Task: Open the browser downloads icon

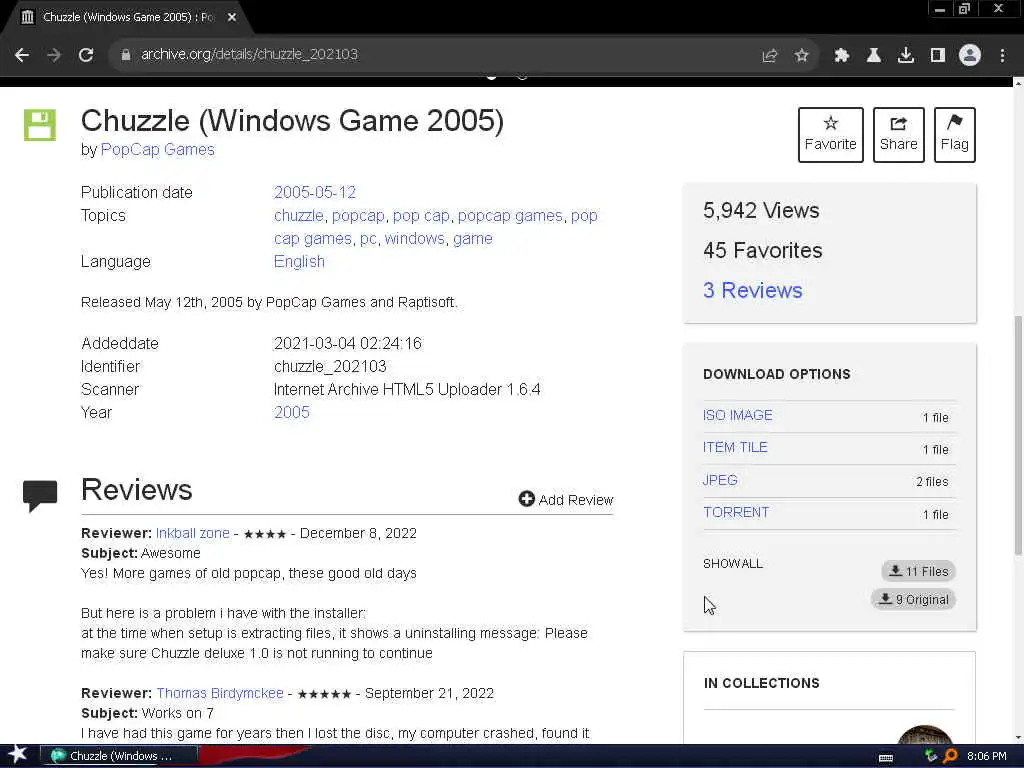Action: 906,56
